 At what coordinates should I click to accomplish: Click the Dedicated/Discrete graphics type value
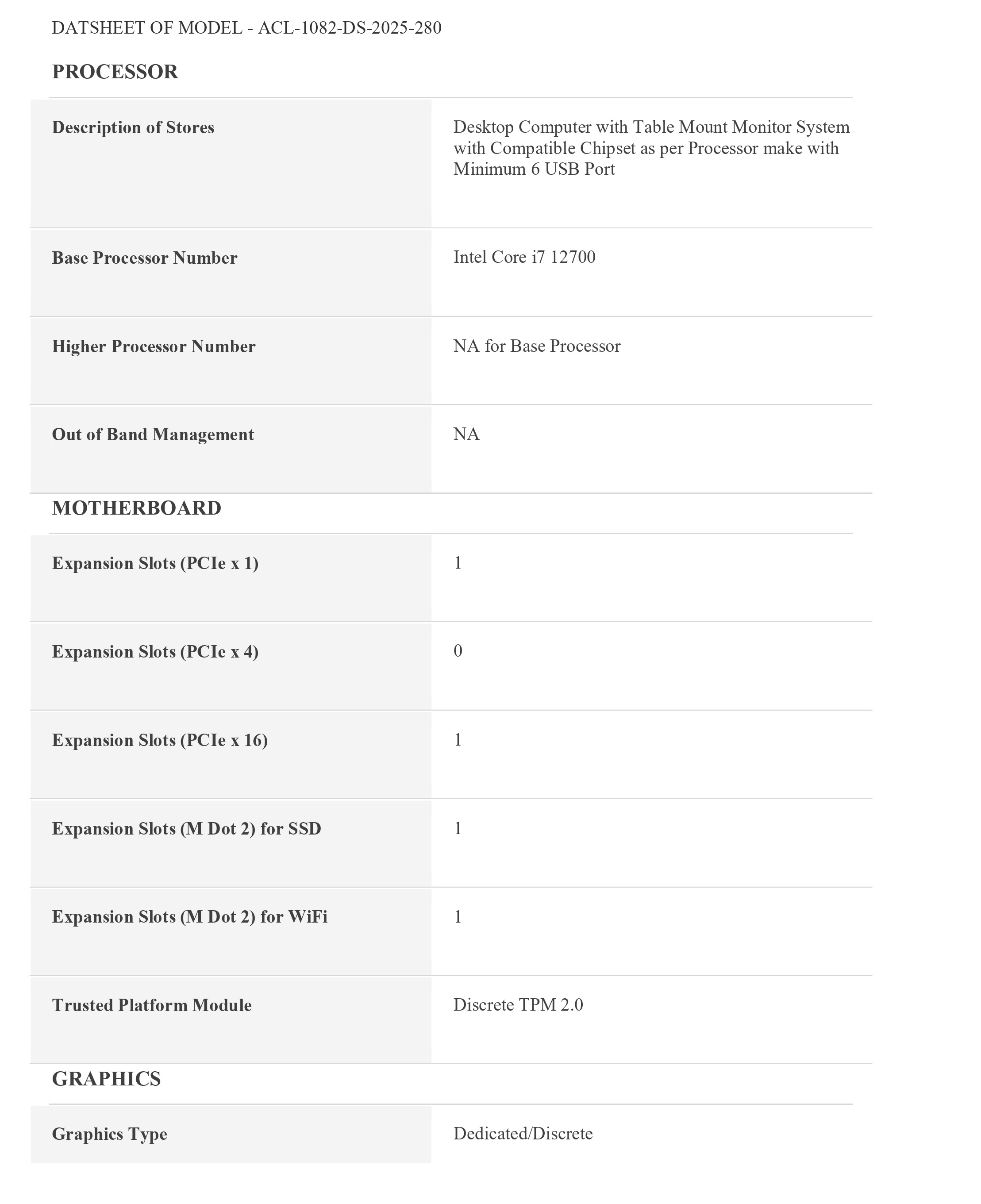pyautogui.click(x=523, y=1133)
